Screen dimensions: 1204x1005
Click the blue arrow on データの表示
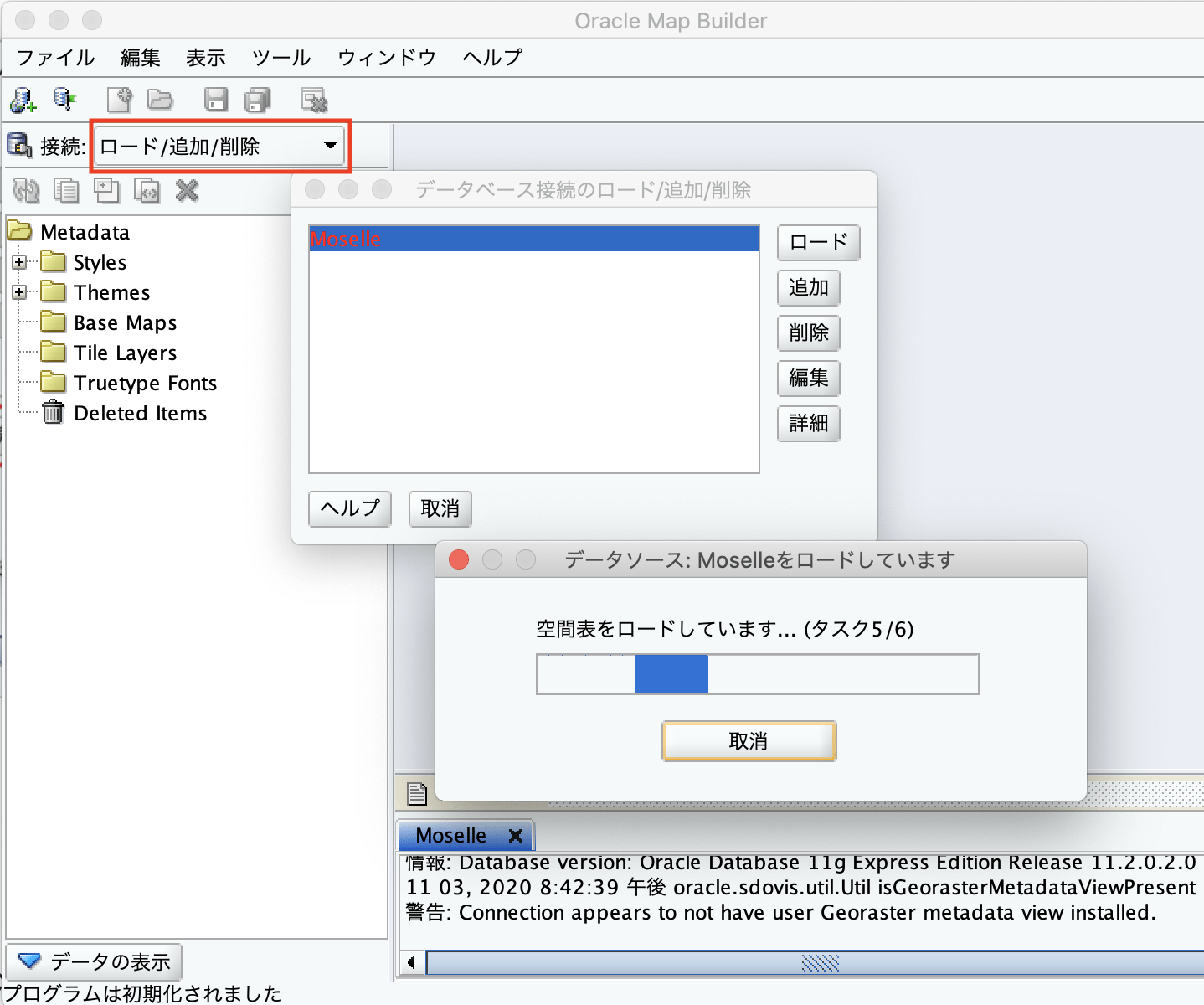tap(29, 961)
